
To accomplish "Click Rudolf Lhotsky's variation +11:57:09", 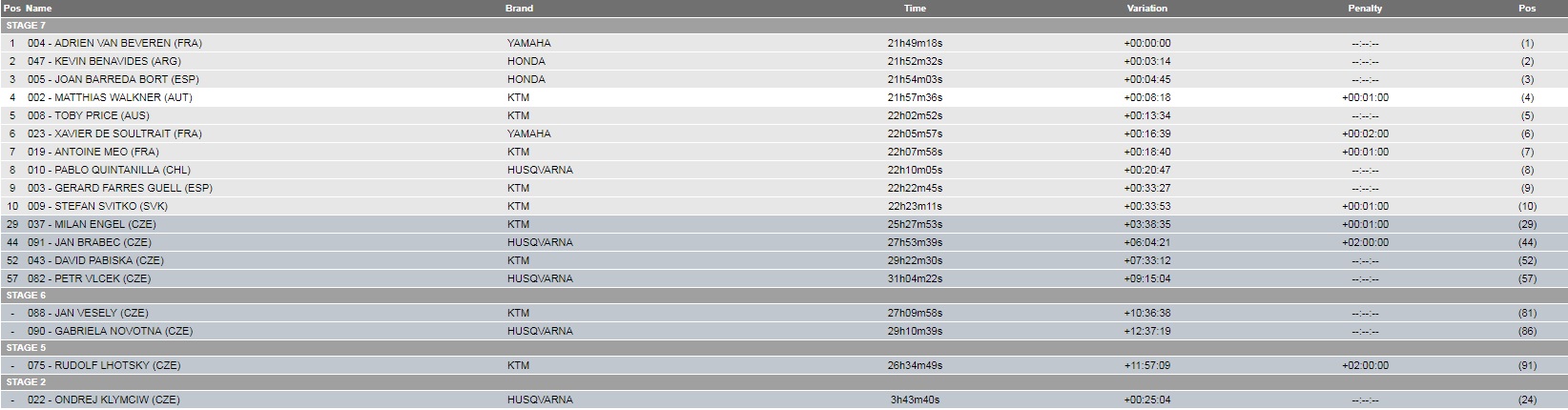I will tap(1146, 366).
